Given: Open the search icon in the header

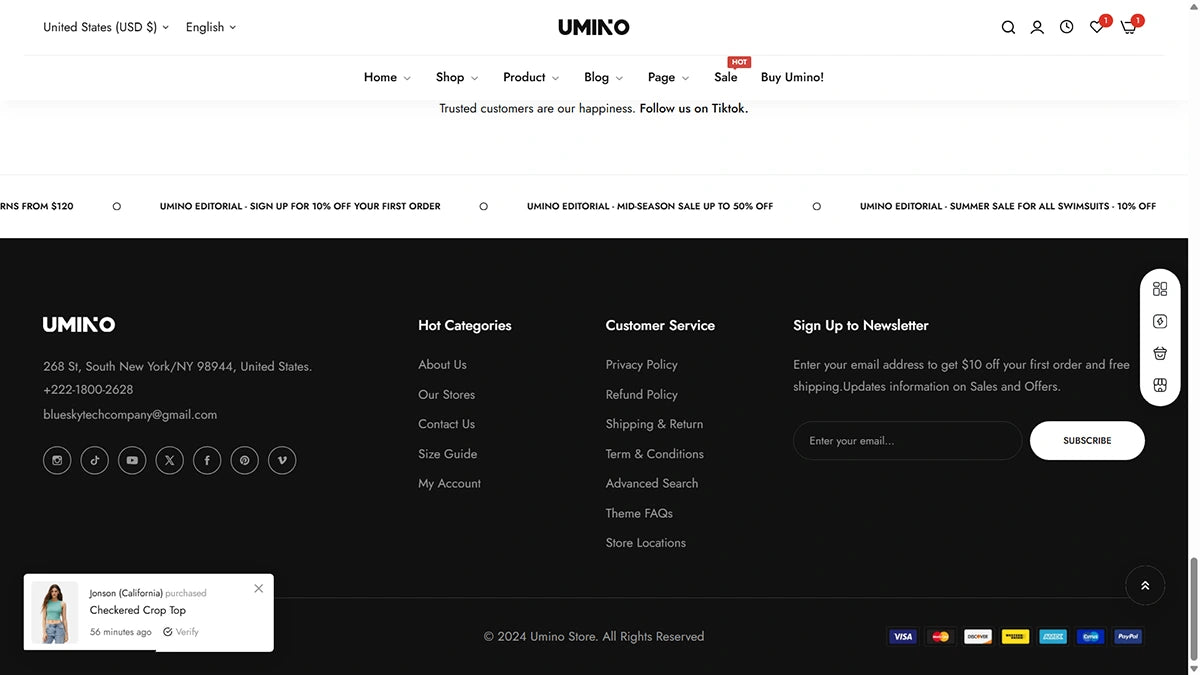Looking at the screenshot, I should click(x=1008, y=27).
